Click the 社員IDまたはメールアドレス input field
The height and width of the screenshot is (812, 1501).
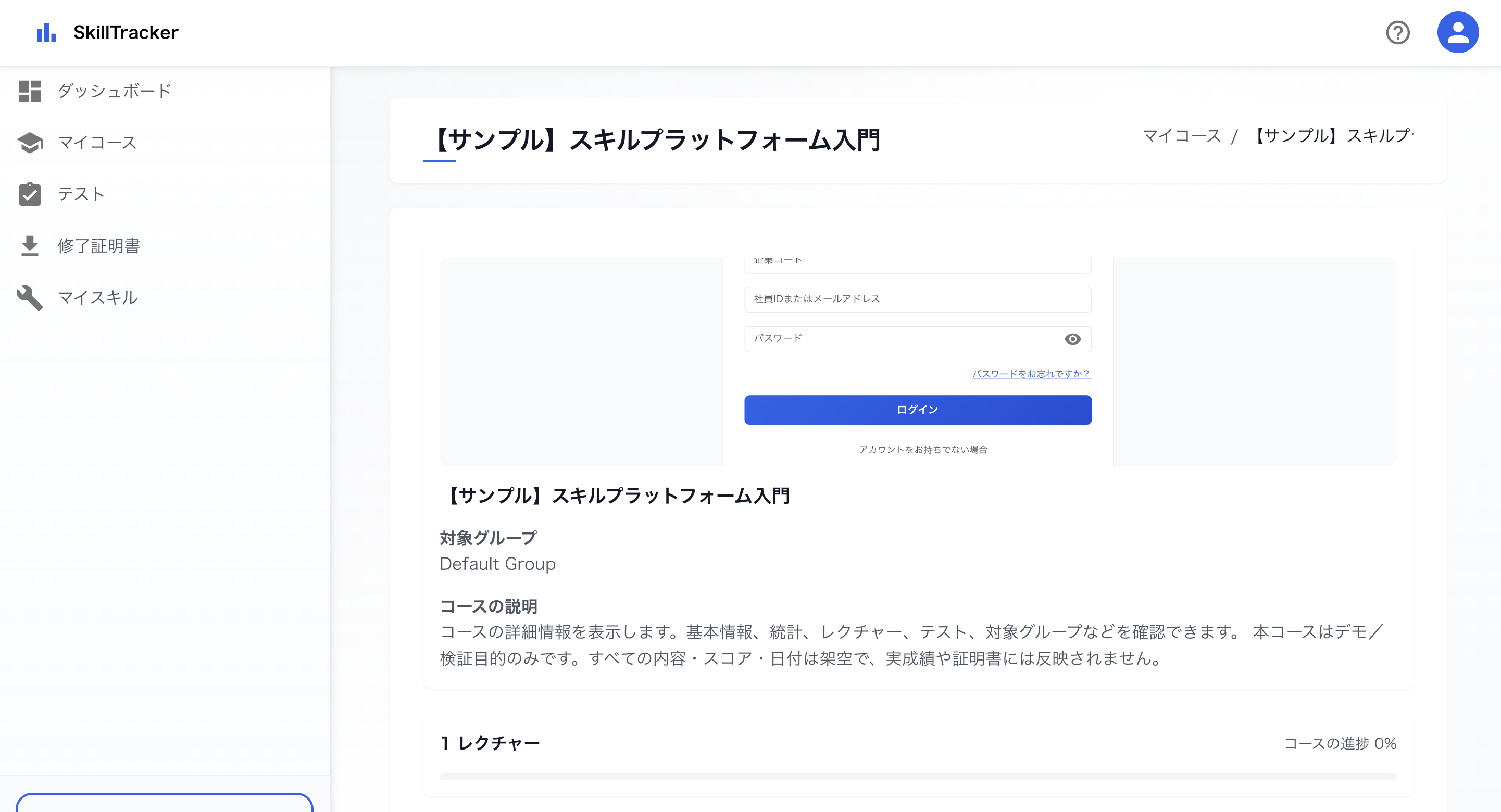tap(918, 299)
